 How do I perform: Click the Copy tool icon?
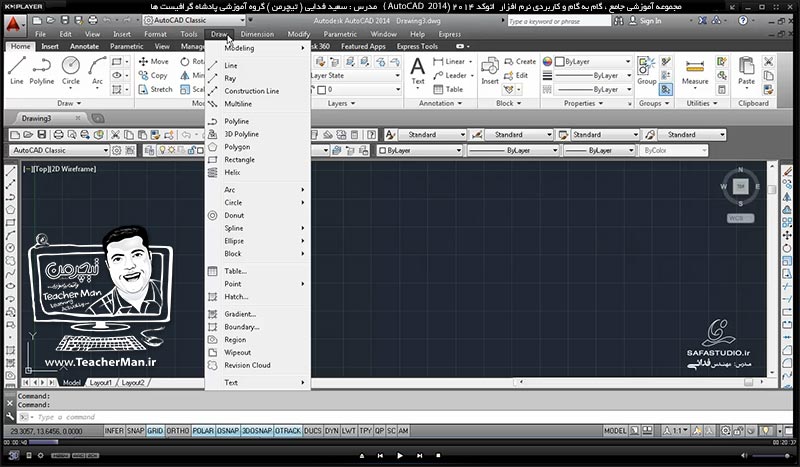143,75
